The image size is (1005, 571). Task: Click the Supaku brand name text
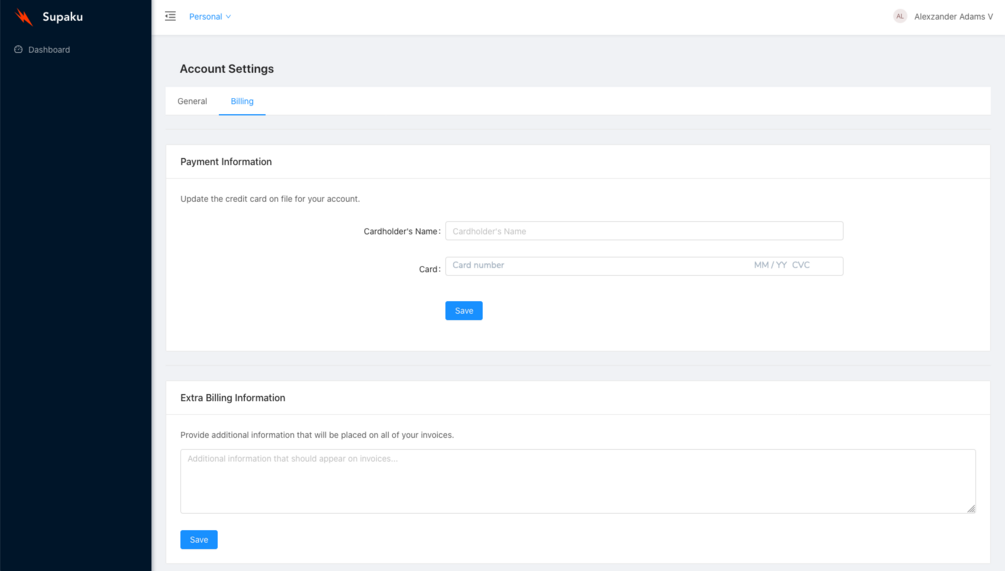click(x=63, y=17)
